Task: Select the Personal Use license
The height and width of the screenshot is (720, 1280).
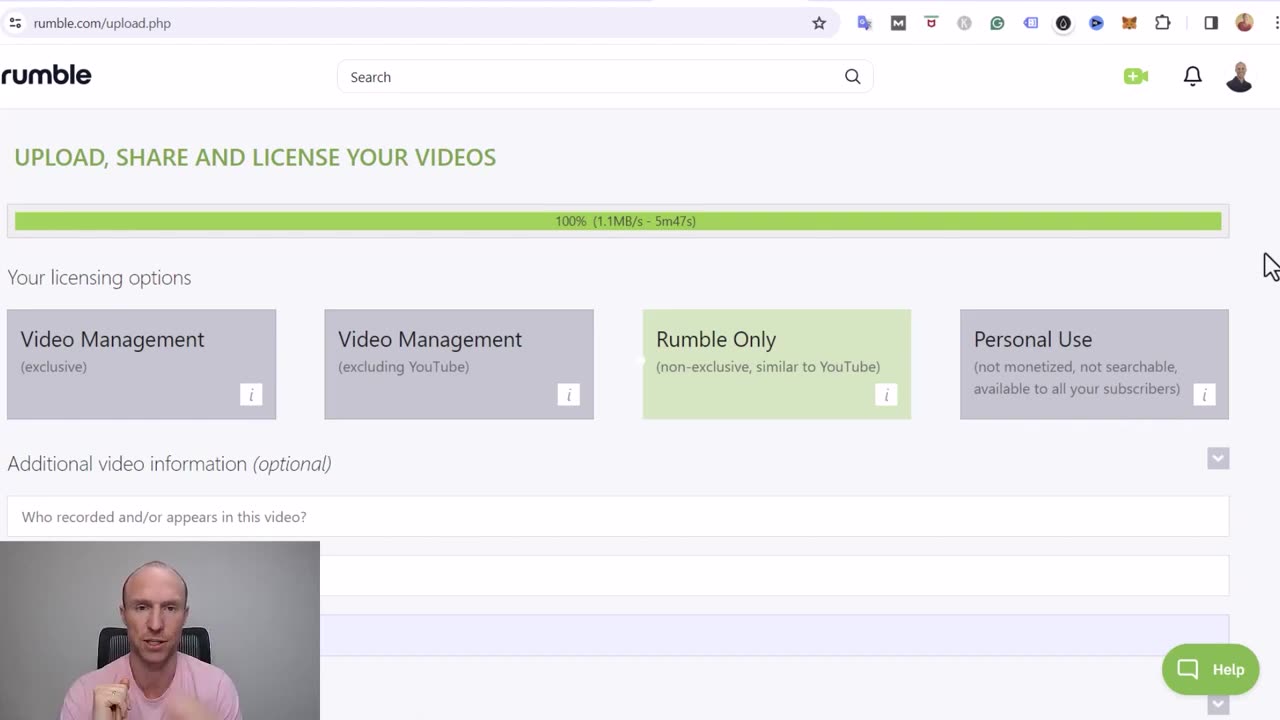Action: (1094, 364)
